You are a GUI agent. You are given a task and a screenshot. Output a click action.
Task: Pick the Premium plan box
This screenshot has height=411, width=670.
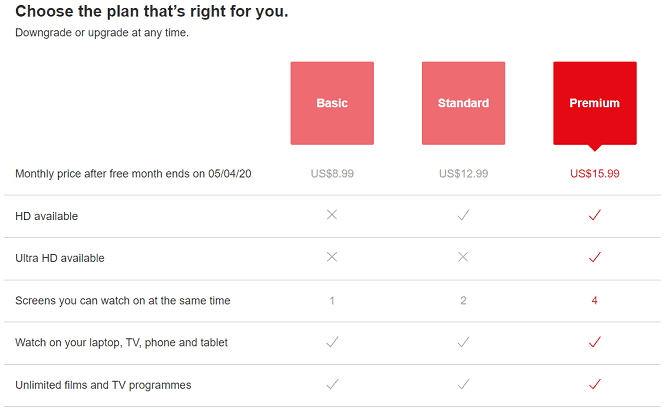pos(594,103)
